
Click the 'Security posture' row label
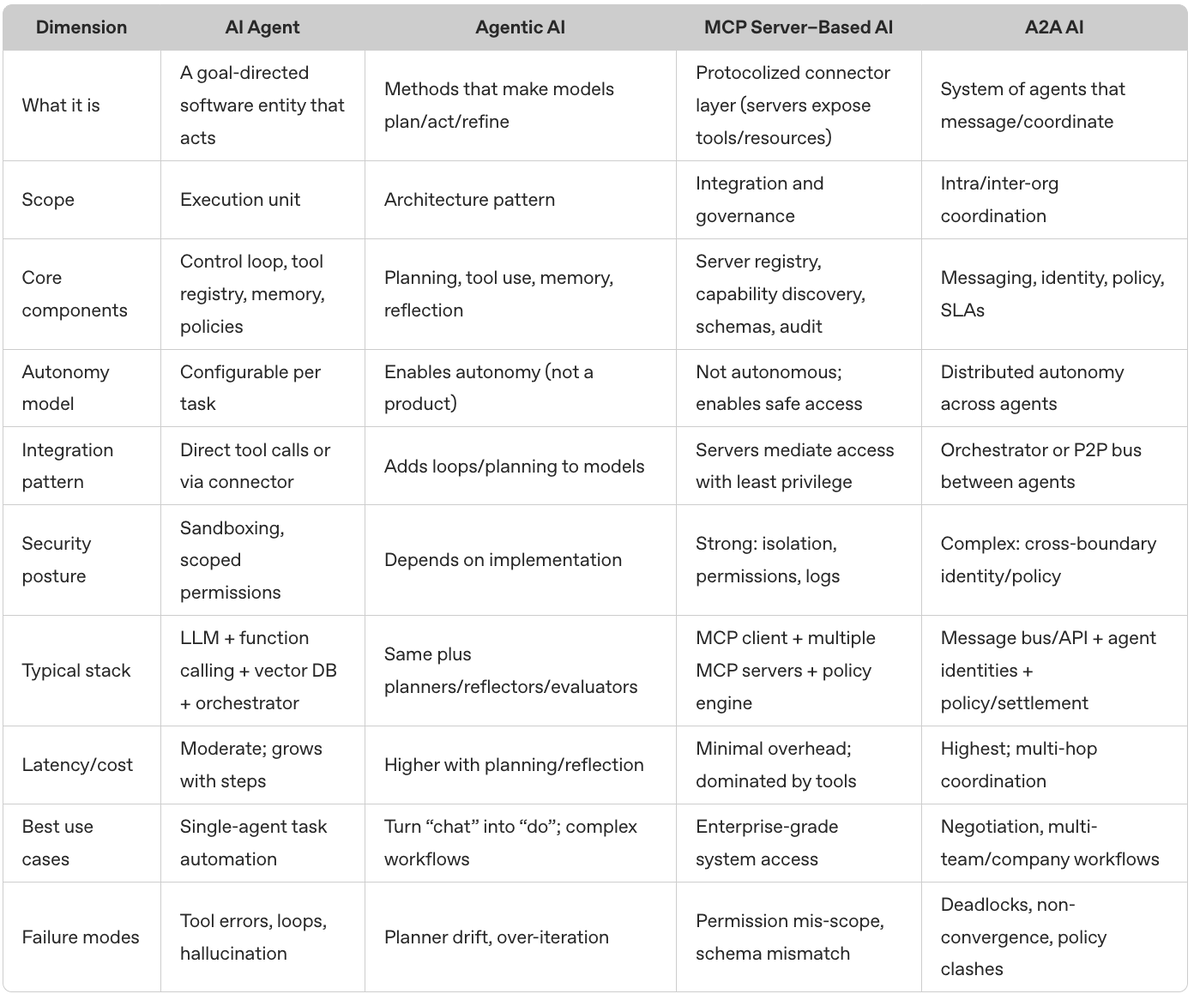56,560
